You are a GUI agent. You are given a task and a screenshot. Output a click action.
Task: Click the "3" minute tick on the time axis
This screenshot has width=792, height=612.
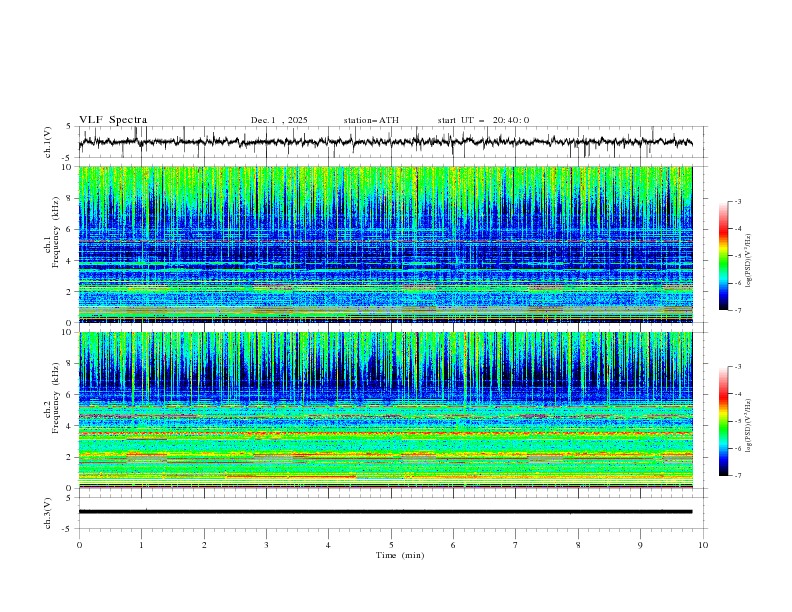tap(266, 545)
